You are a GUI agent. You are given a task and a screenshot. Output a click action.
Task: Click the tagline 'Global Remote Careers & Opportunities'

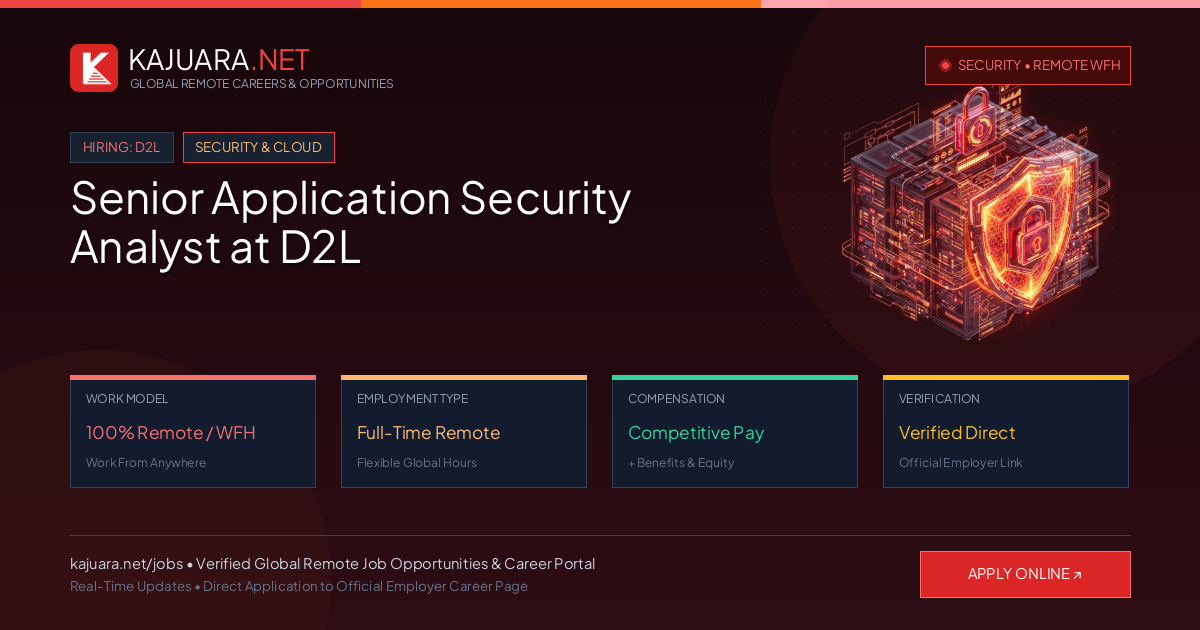coord(261,84)
